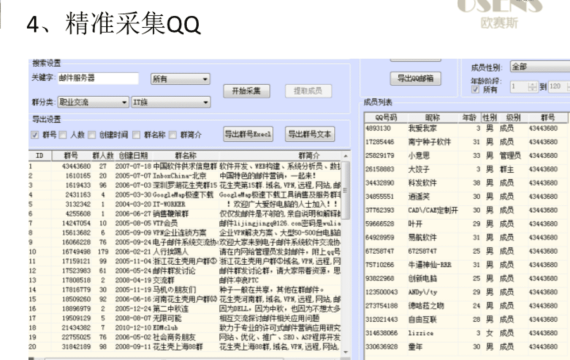Select member row 25829179 小意思 管理员
The image size is (570, 360).
(x=467, y=156)
